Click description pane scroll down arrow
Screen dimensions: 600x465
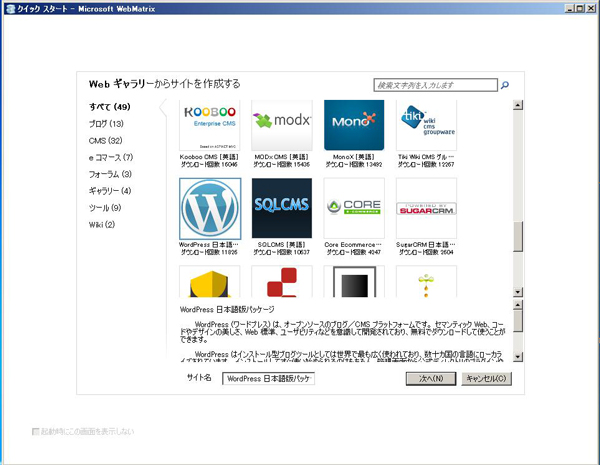(518, 357)
